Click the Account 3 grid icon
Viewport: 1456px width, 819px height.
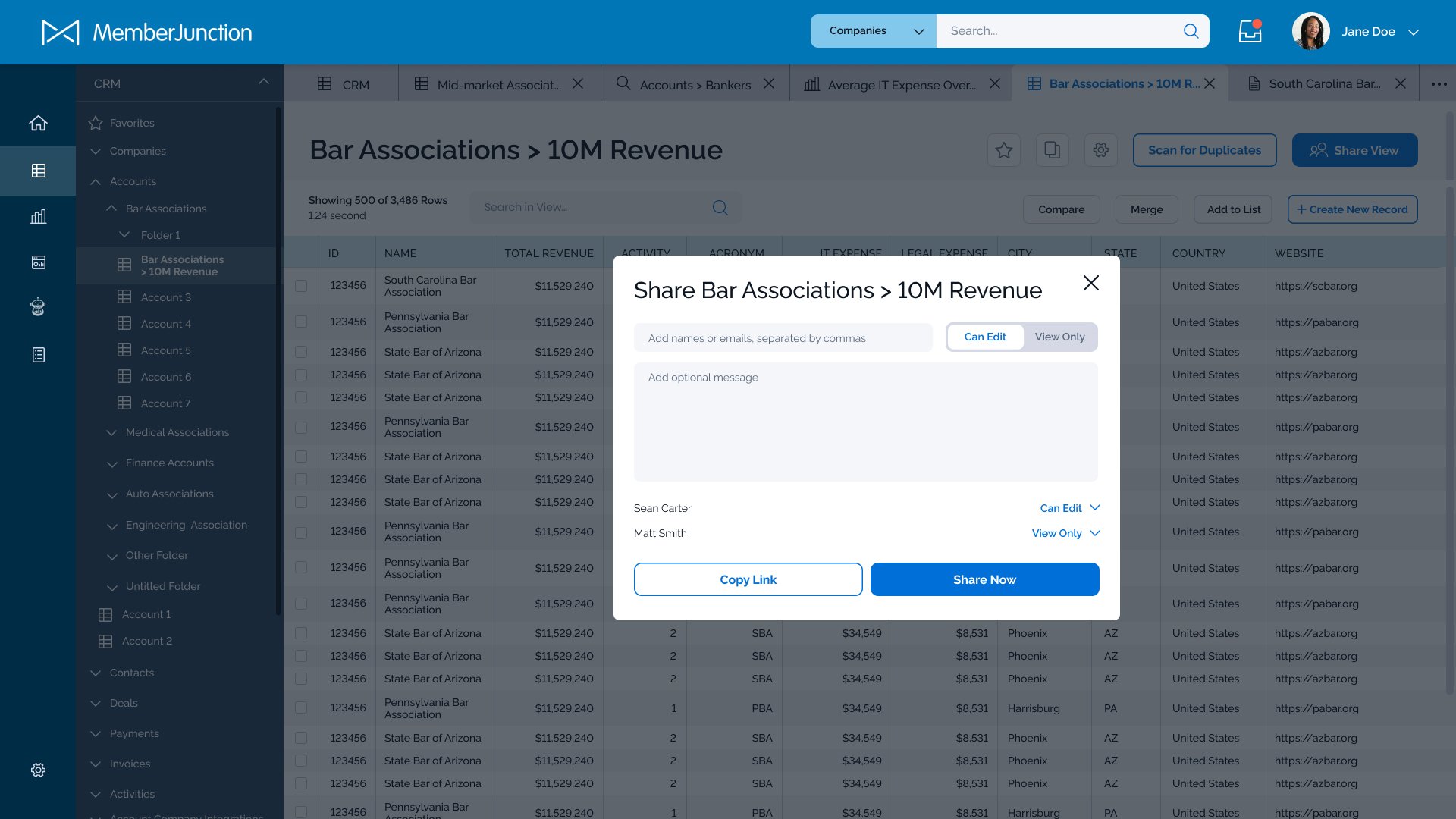point(124,297)
